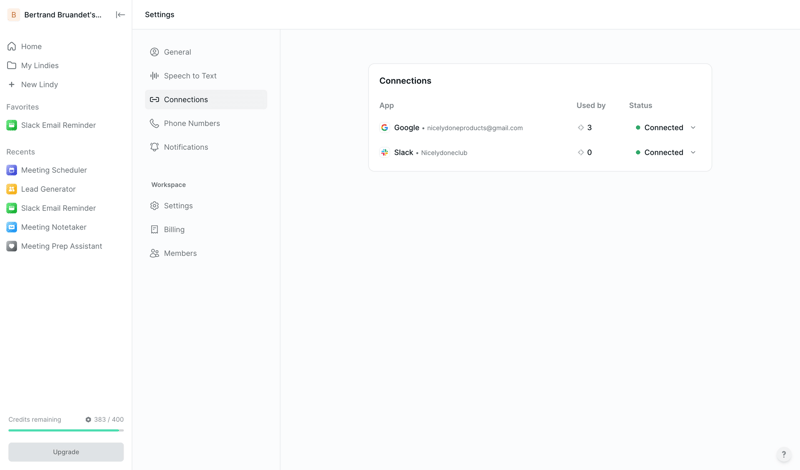Click the Used by column header
The image size is (800, 470).
coord(591,105)
